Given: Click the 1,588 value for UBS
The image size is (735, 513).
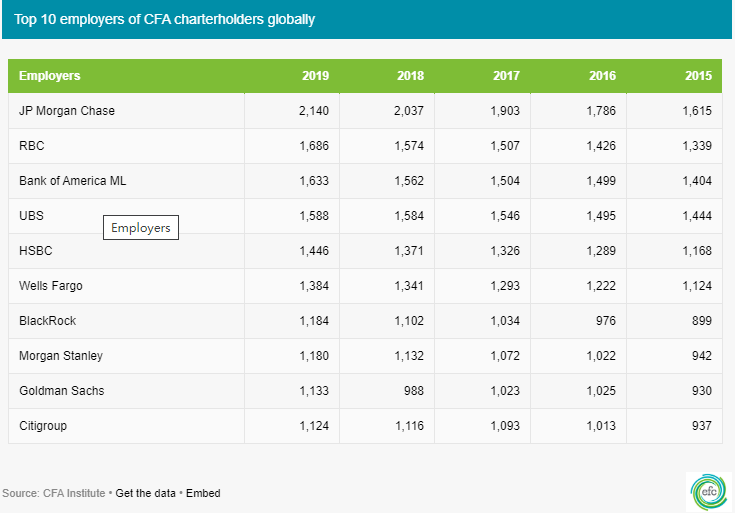Looking at the screenshot, I should click(x=314, y=216).
